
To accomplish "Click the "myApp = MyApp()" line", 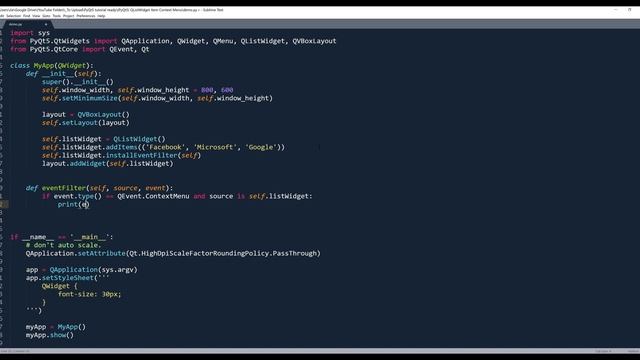I will [56, 327].
